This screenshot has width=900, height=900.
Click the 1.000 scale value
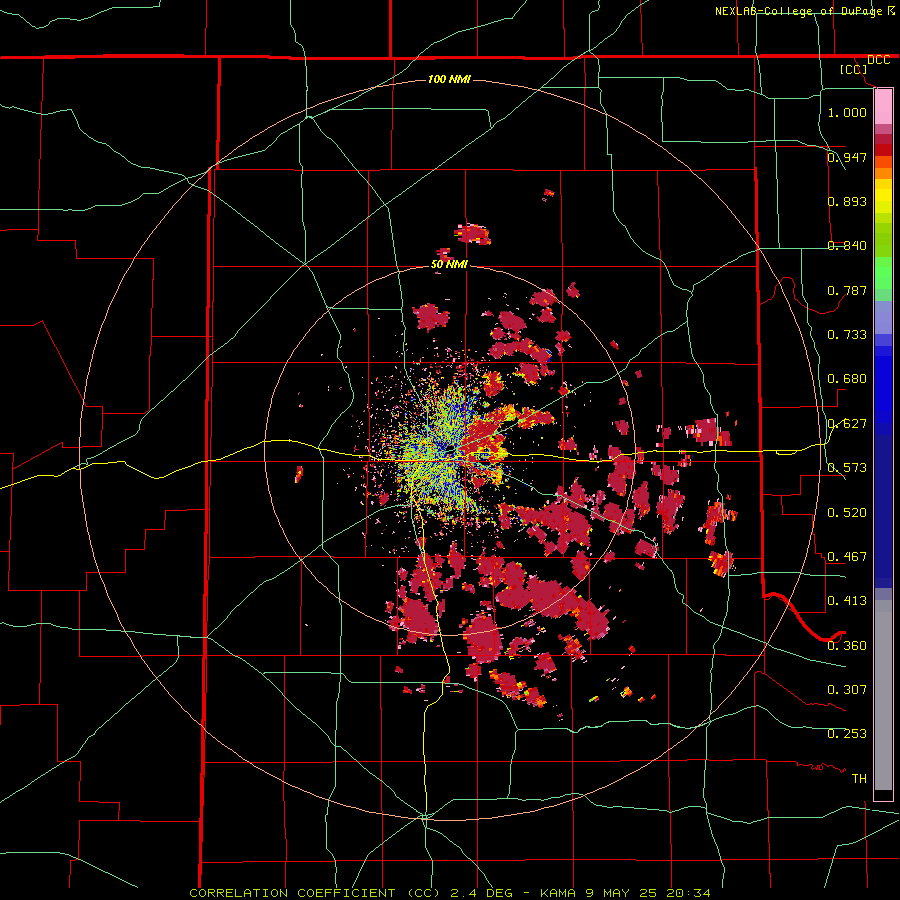point(847,112)
